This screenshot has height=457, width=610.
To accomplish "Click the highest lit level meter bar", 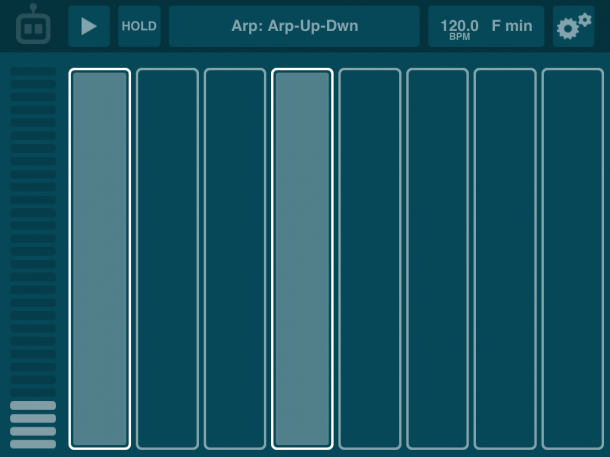I will (x=33, y=406).
